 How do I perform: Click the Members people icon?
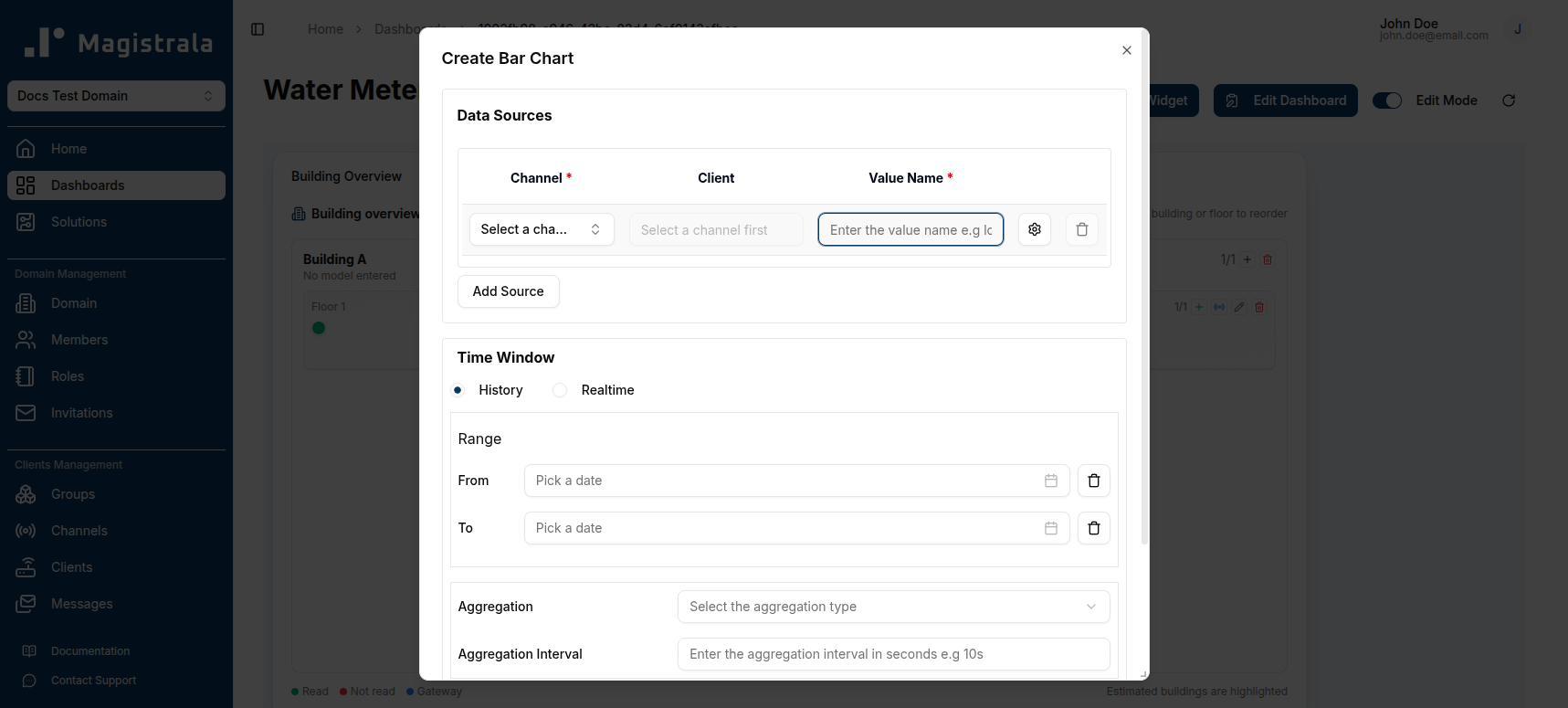click(26, 340)
